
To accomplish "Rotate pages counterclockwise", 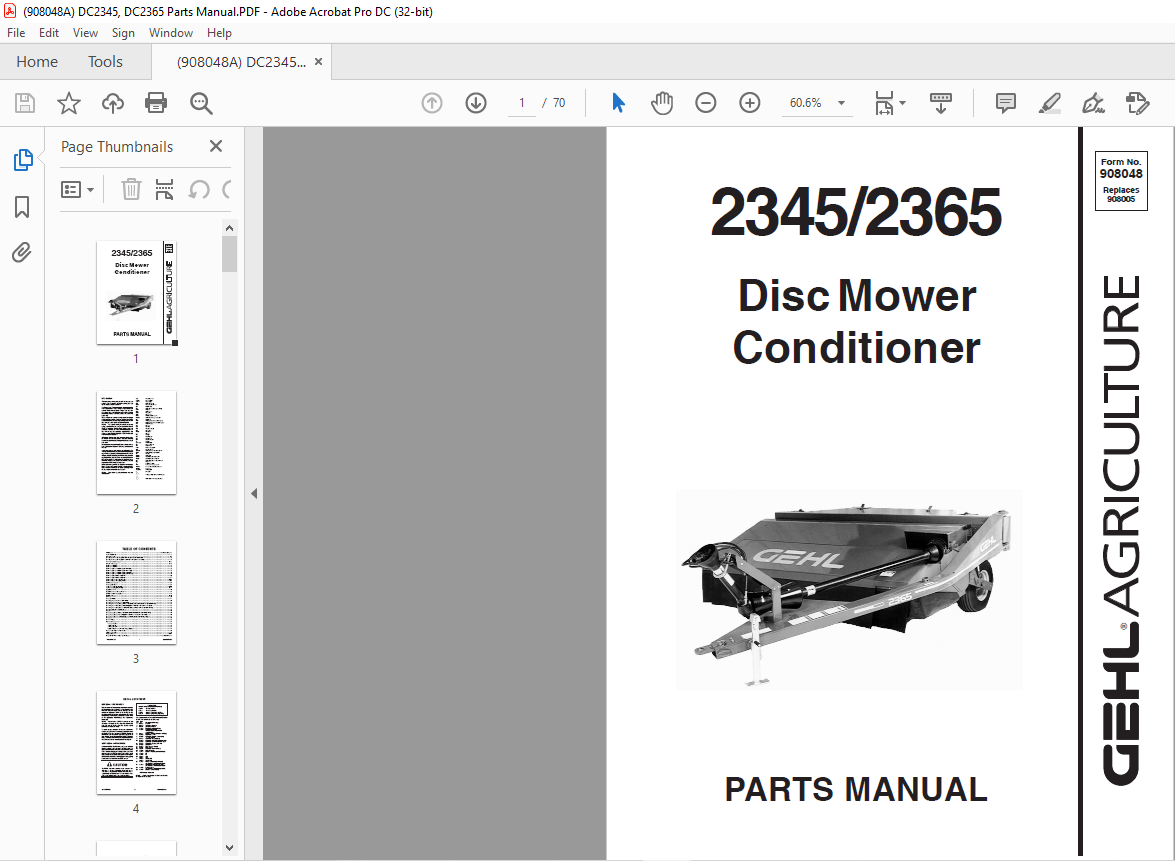I will point(199,190).
